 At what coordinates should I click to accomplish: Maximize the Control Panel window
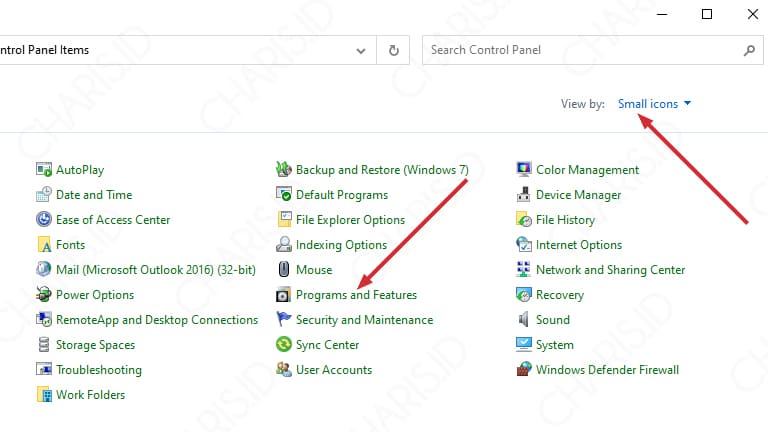(707, 14)
